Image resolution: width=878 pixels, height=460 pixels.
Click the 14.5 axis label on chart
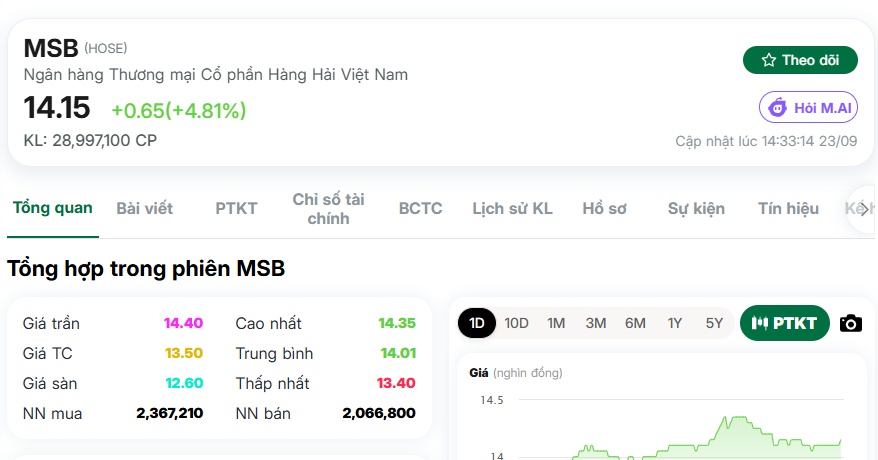click(x=492, y=400)
